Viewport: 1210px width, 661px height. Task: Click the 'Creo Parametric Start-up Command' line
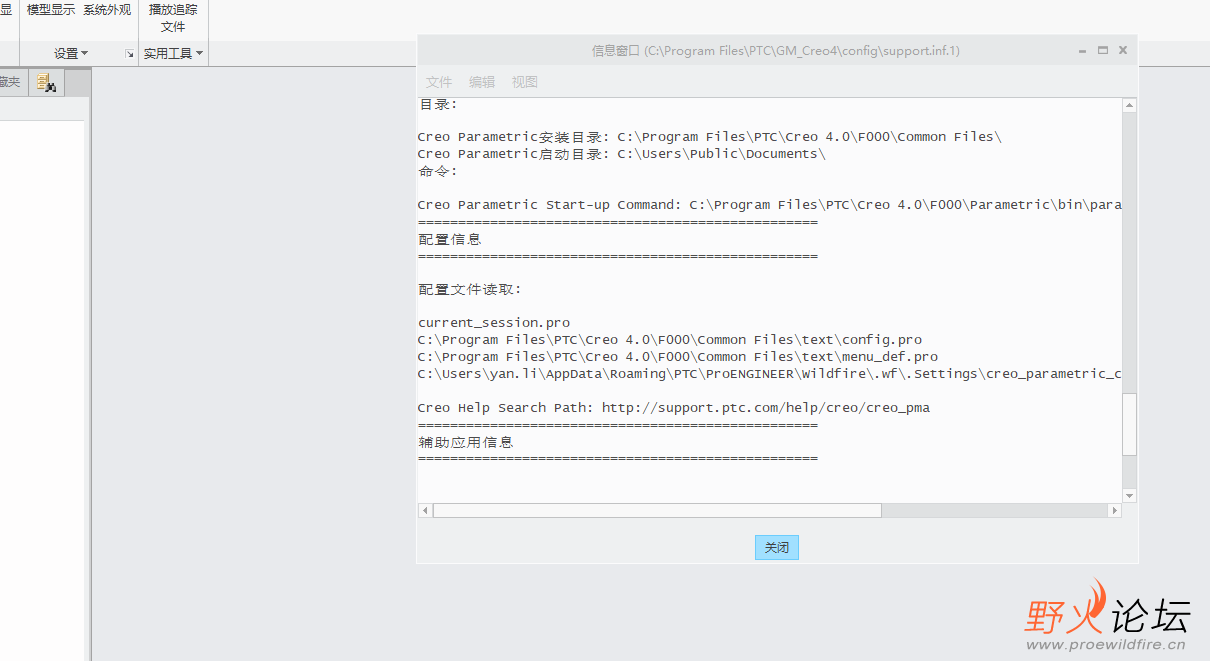pos(770,205)
